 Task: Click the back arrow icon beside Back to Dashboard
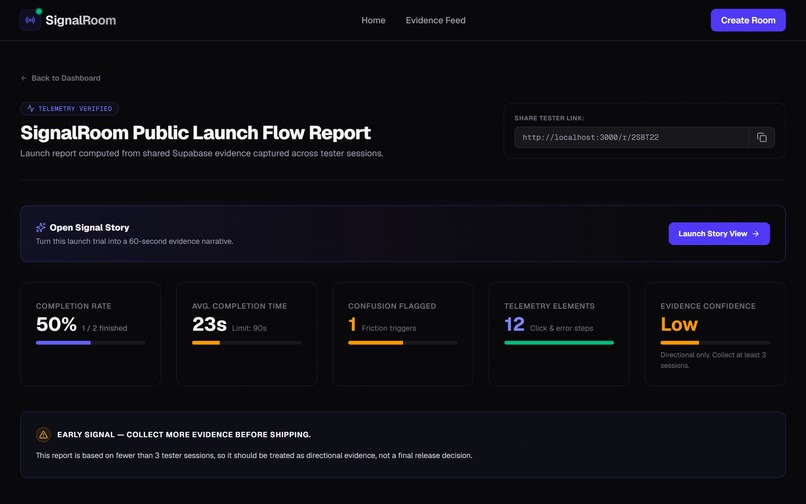coord(24,78)
